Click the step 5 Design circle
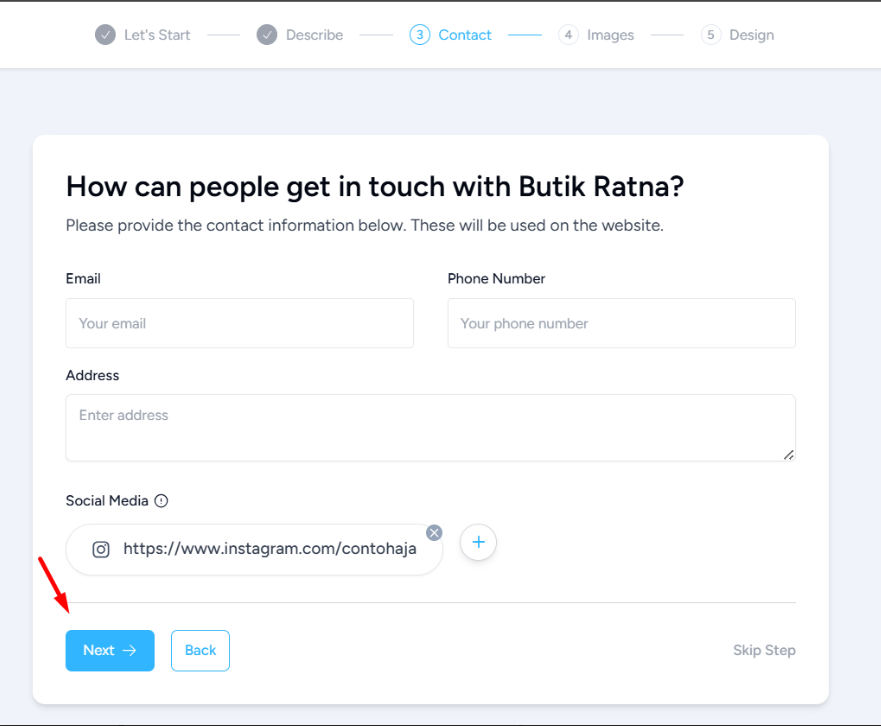Screen dimensions: 881x726 711,35
